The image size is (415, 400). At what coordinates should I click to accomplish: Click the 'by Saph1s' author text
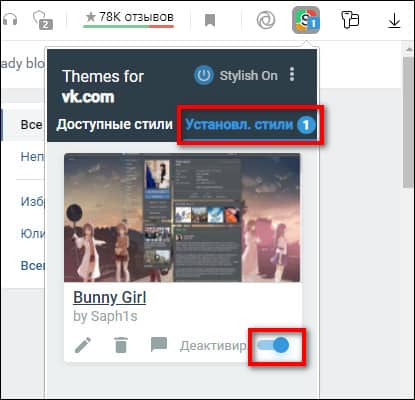coord(105,316)
